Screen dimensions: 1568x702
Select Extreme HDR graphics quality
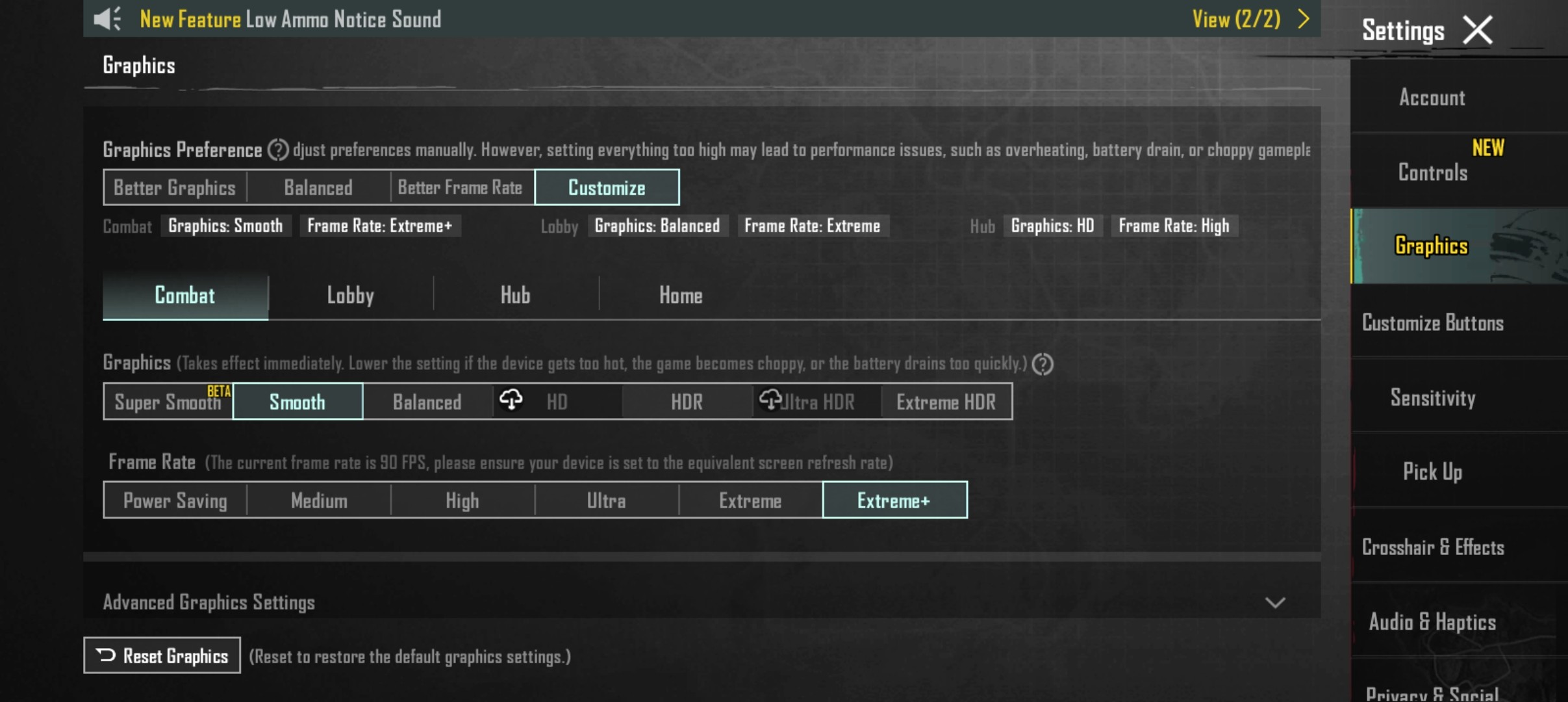pyautogui.click(x=946, y=402)
